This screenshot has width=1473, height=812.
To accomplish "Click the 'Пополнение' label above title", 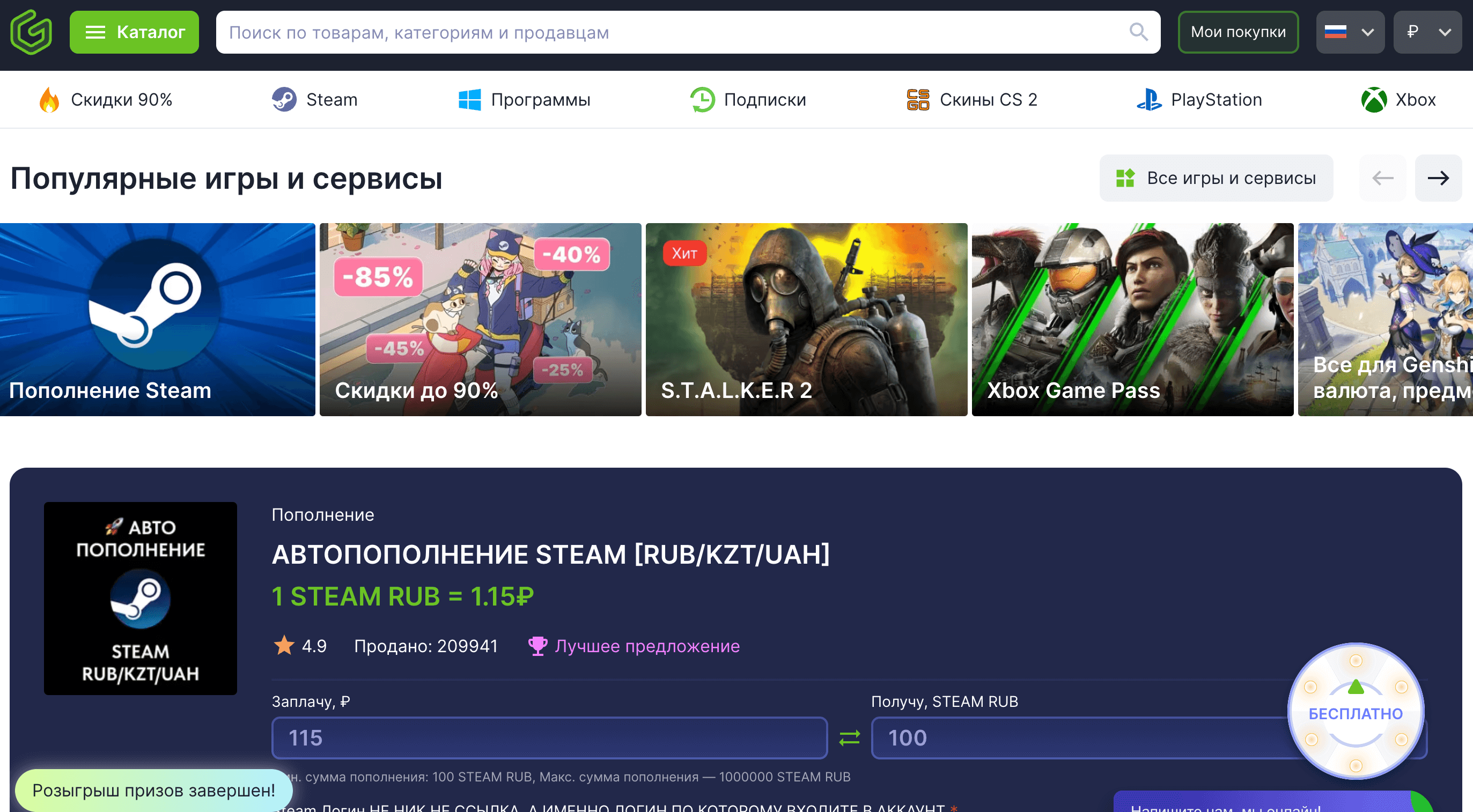I will click(323, 515).
